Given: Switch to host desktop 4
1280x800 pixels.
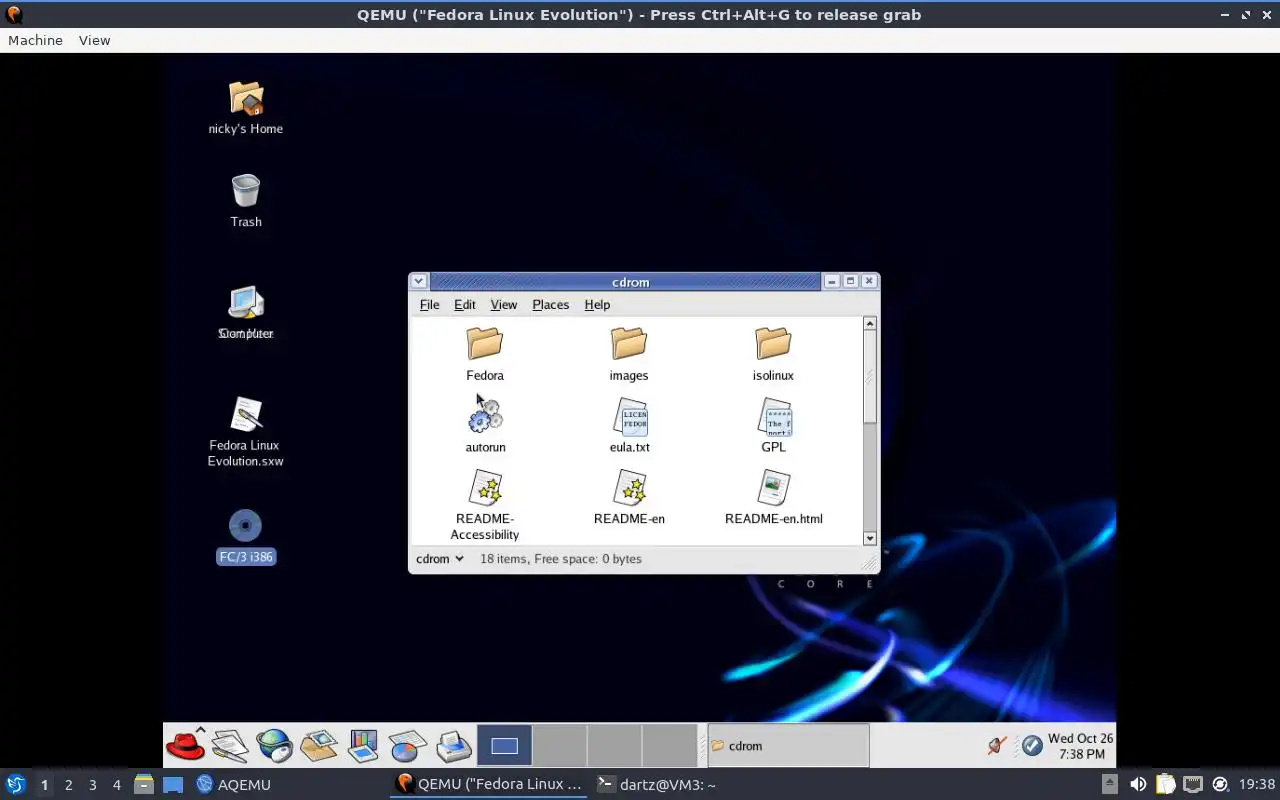Looking at the screenshot, I should (116, 785).
